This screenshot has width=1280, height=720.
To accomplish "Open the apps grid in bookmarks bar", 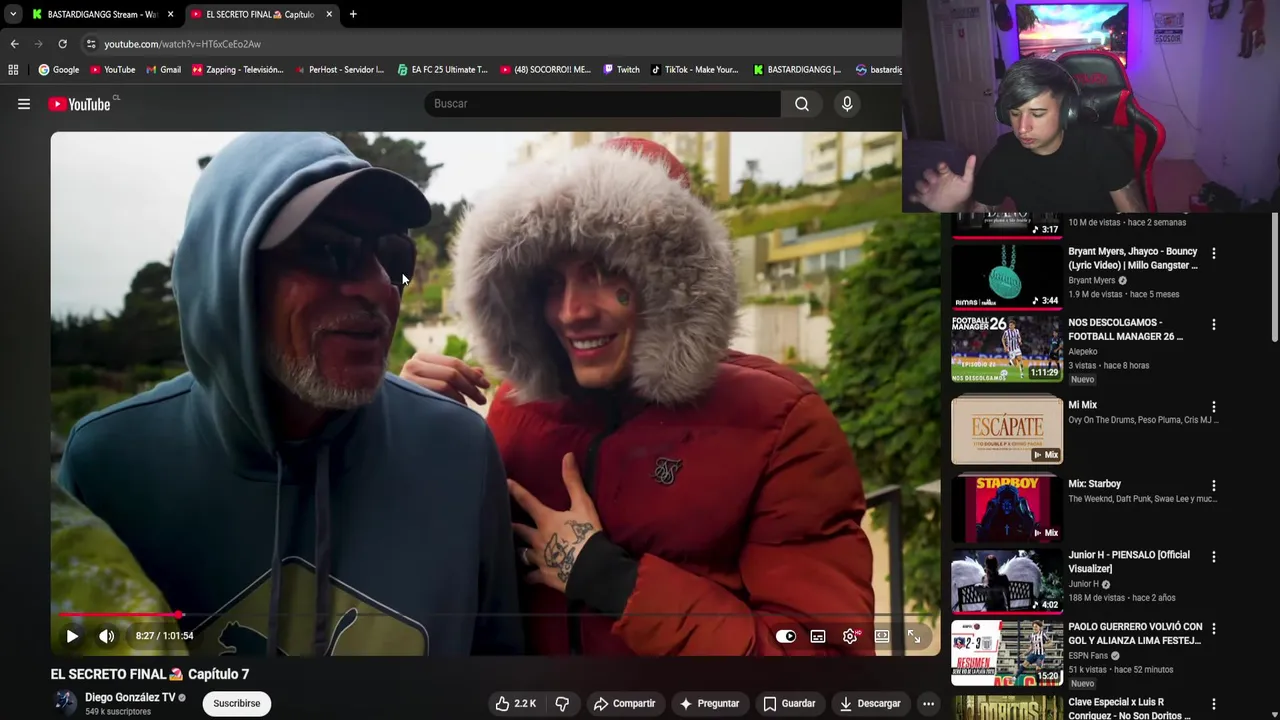I will pos(13,70).
